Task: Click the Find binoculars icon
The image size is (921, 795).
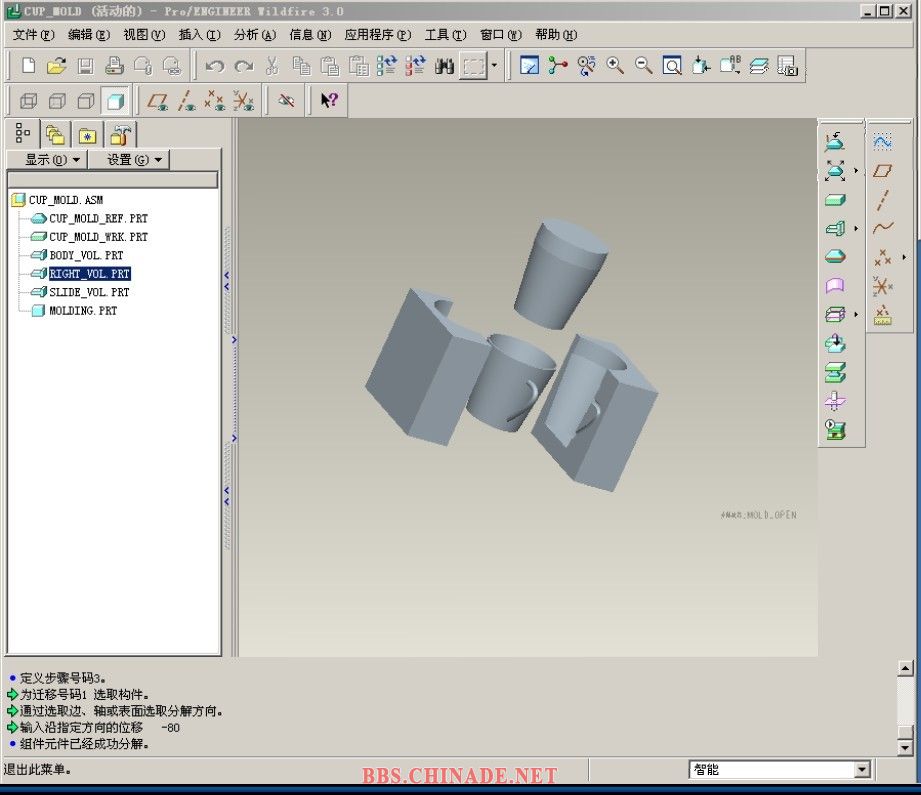Action: click(x=444, y=66)
